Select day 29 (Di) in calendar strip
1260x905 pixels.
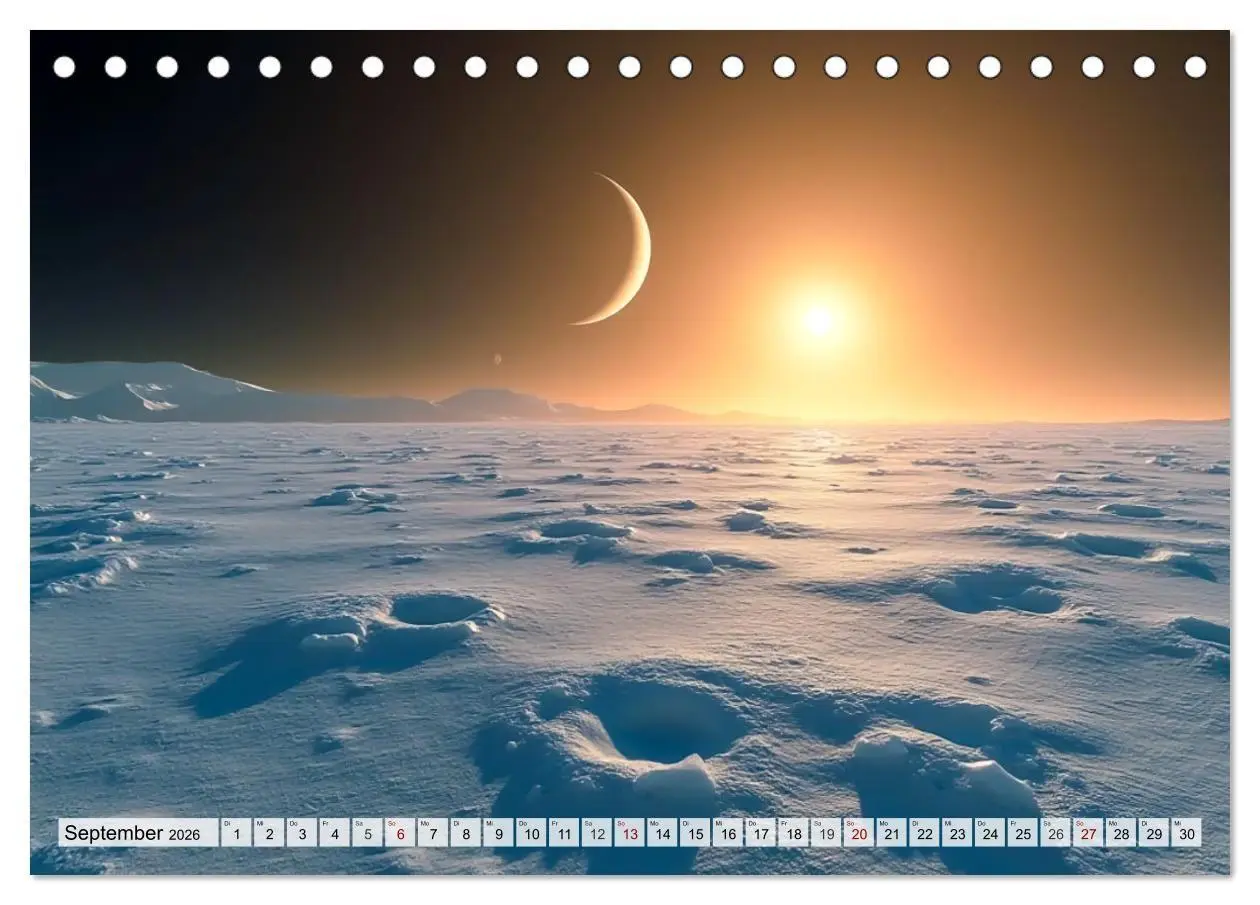tap(1154, 833)
